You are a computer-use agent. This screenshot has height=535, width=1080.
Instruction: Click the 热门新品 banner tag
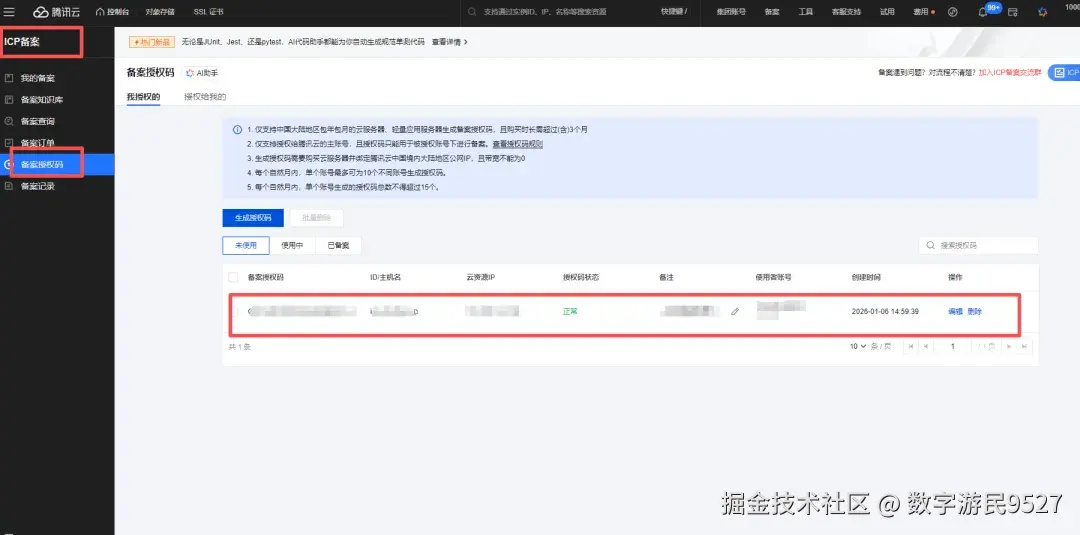(x=152, y=42)
